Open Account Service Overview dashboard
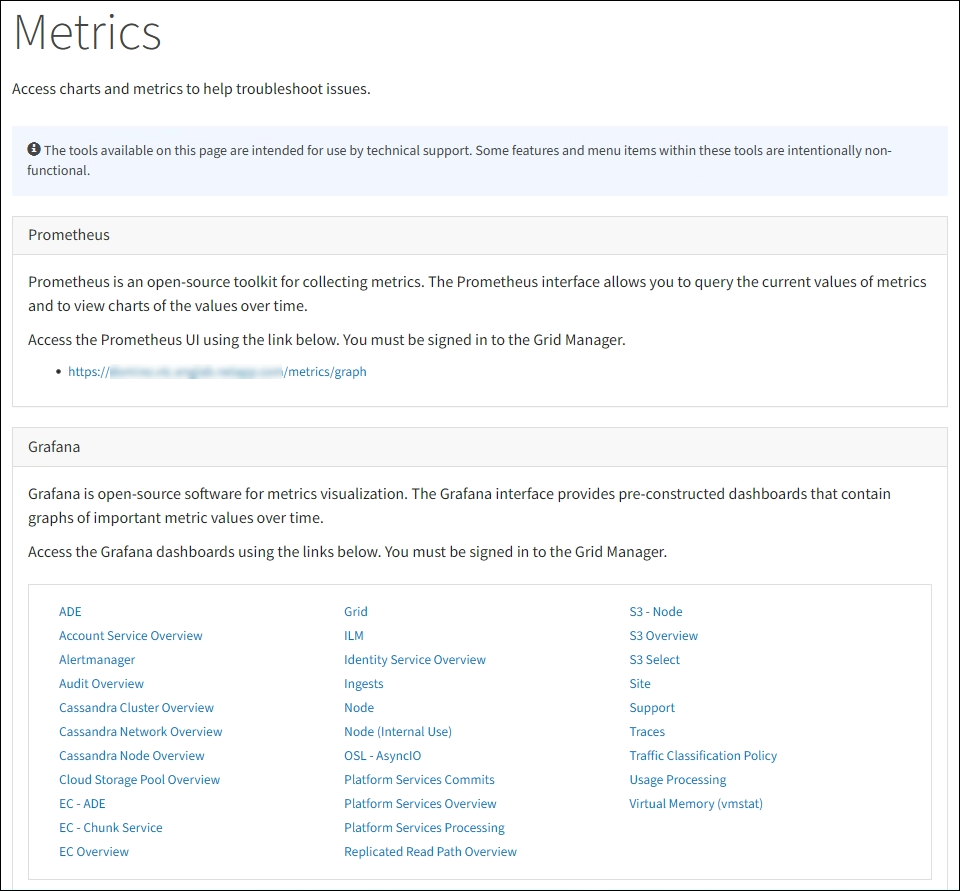This screenshot has height=891, width=960. tap(130, 636)
